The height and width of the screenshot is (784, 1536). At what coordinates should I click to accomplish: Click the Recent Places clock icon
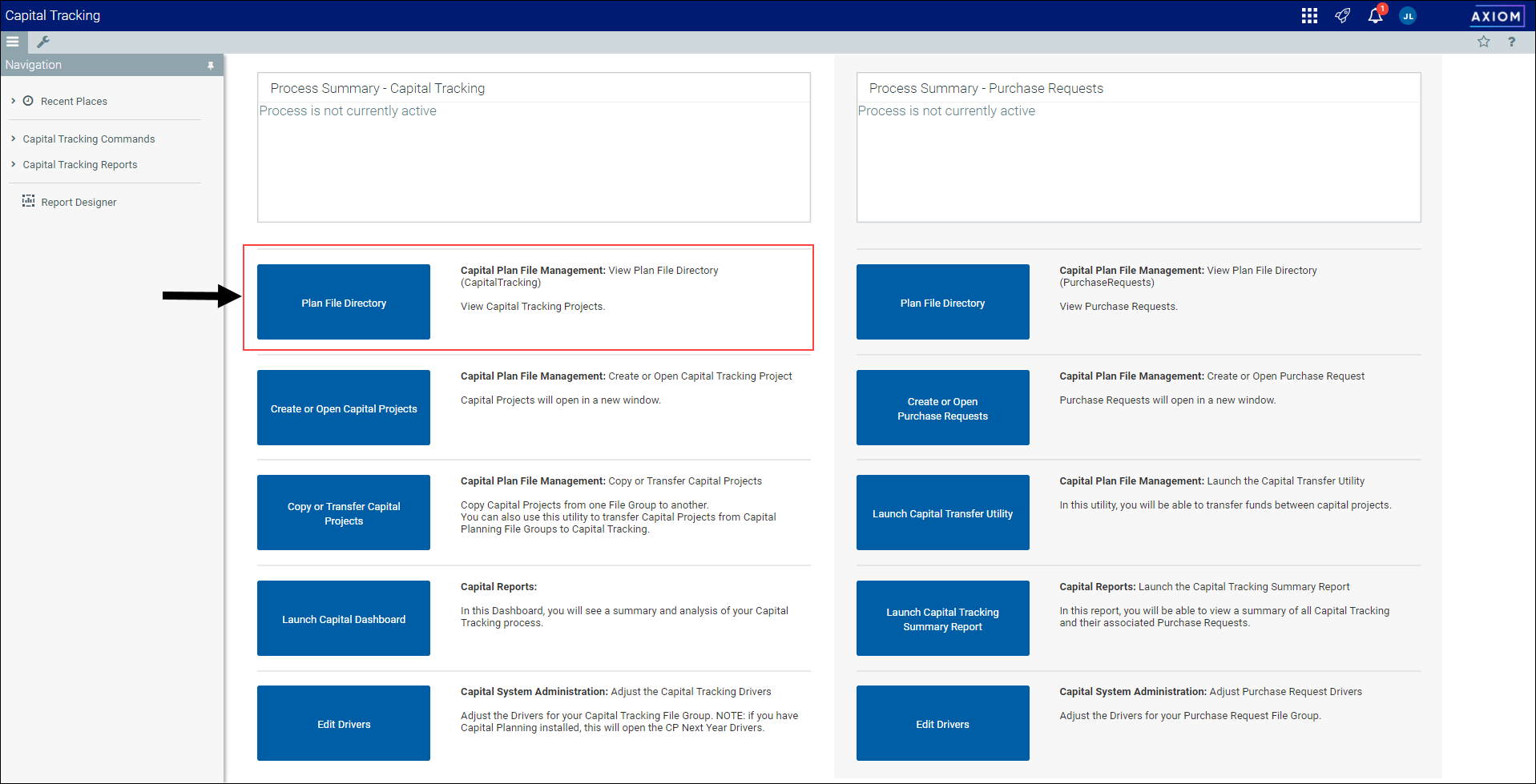click(x=28, y=101)
